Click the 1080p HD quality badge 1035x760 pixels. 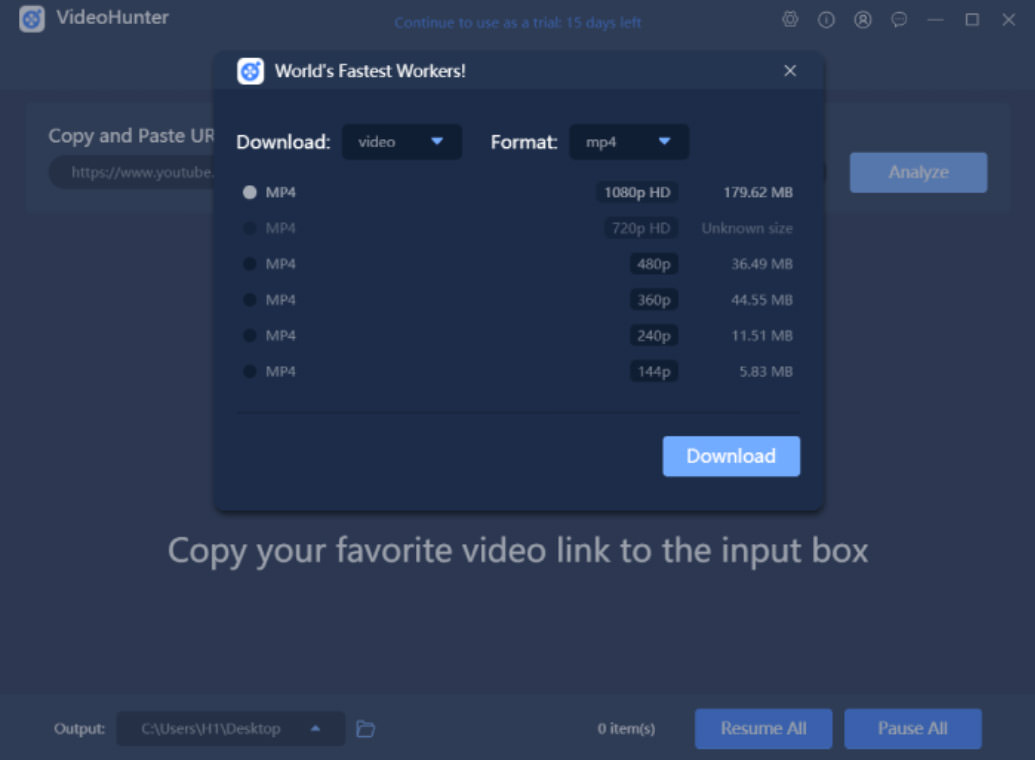637,192
